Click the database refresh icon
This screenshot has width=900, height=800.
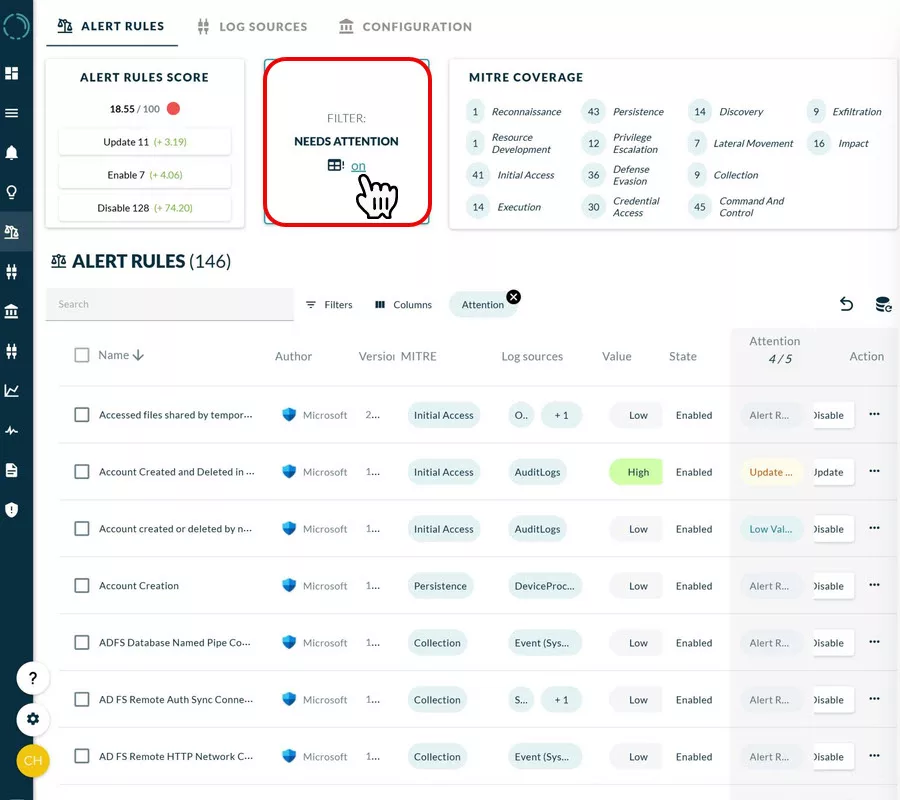click(x=883, y=304)
